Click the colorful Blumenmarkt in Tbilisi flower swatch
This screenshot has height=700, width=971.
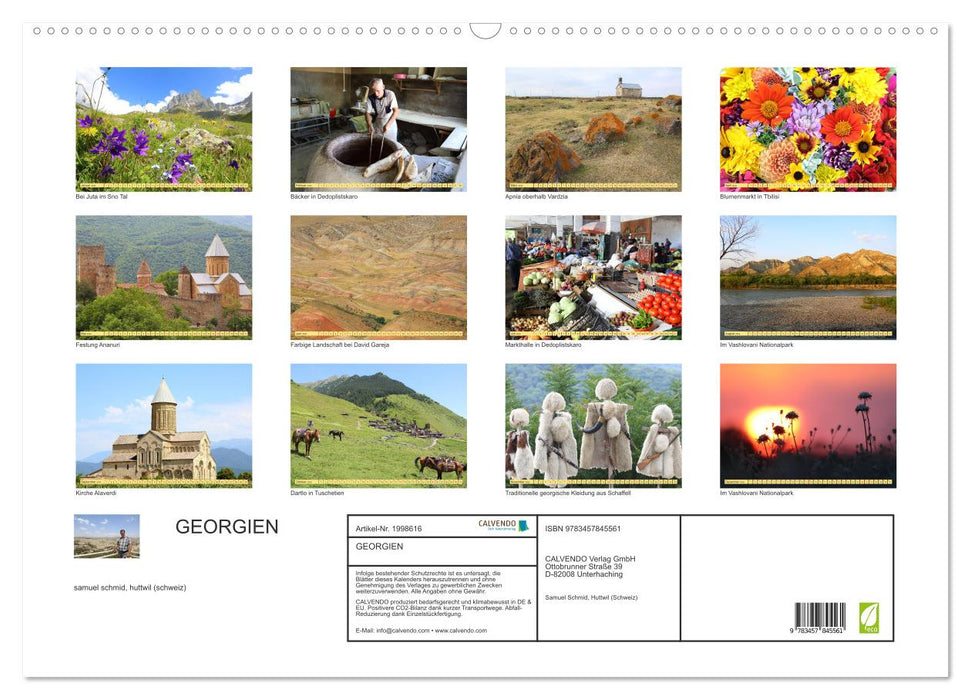pos(807,128)
